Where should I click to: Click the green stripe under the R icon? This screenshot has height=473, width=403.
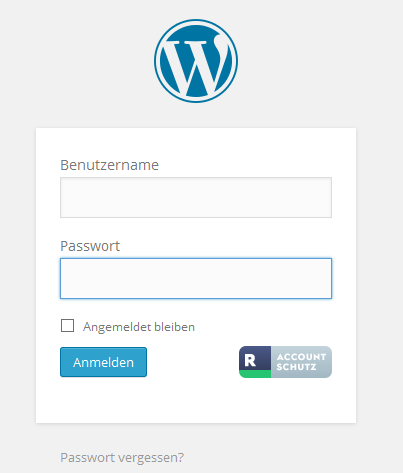255,374
